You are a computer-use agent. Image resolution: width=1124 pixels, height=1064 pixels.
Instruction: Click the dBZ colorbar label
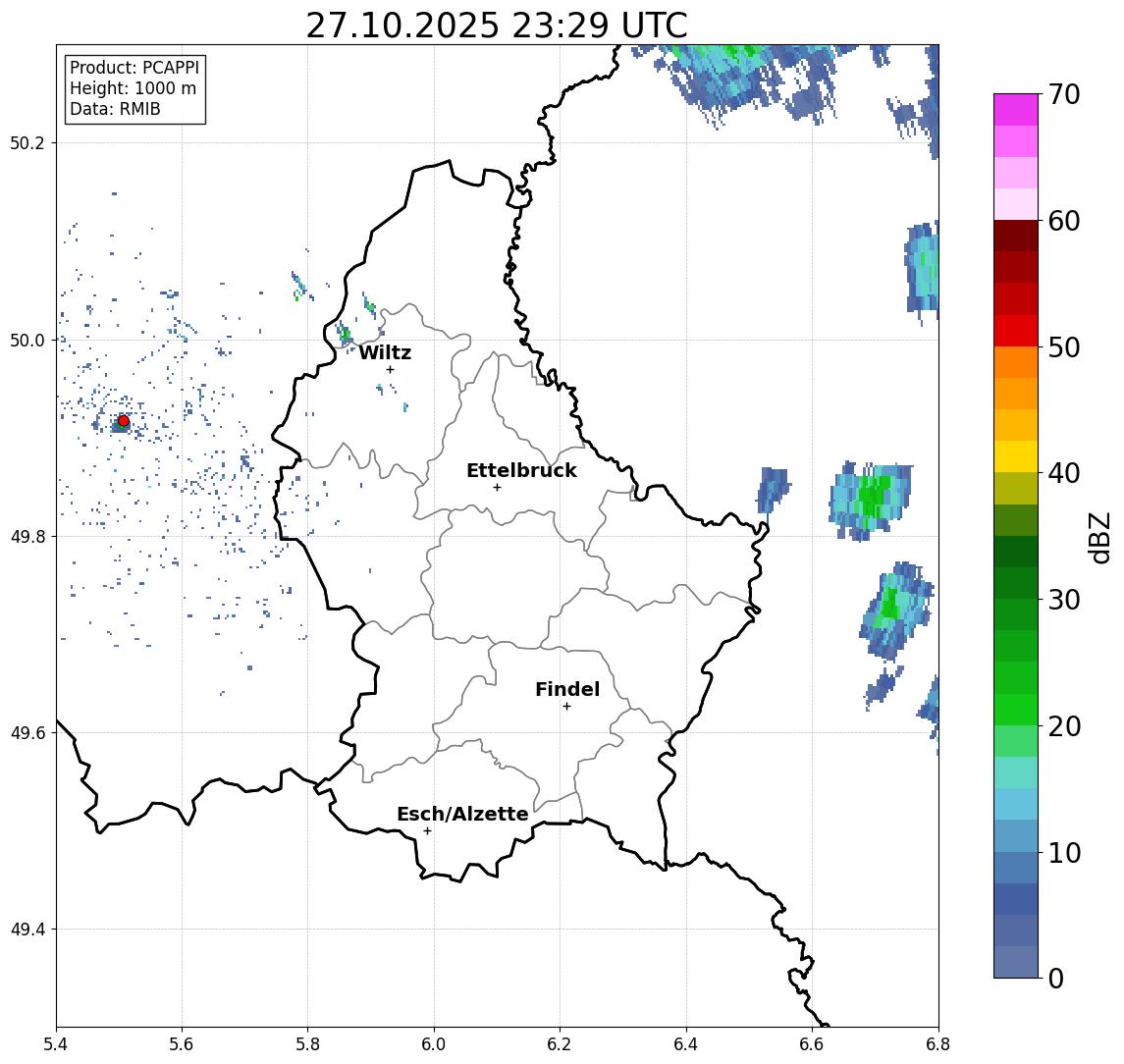[1098, 538]
